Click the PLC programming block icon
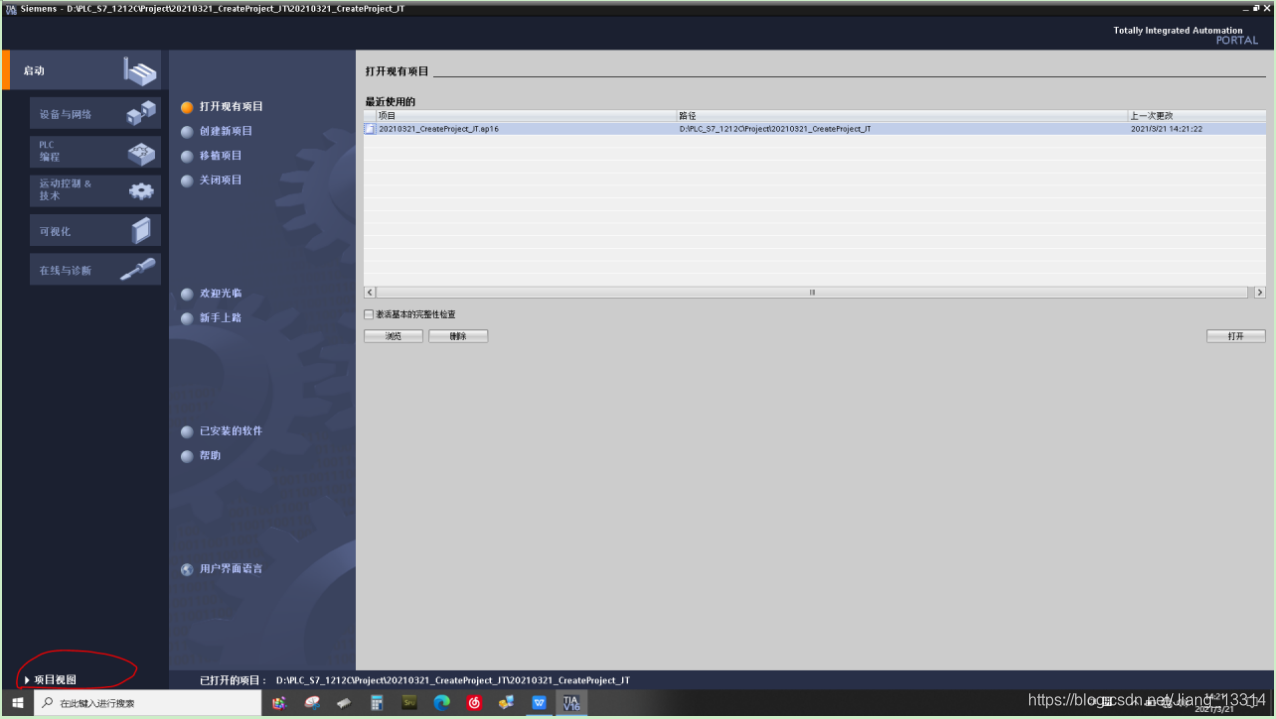Image resolution: width=1276 pixels, height=719 pixels. click(x=142, y=154)
